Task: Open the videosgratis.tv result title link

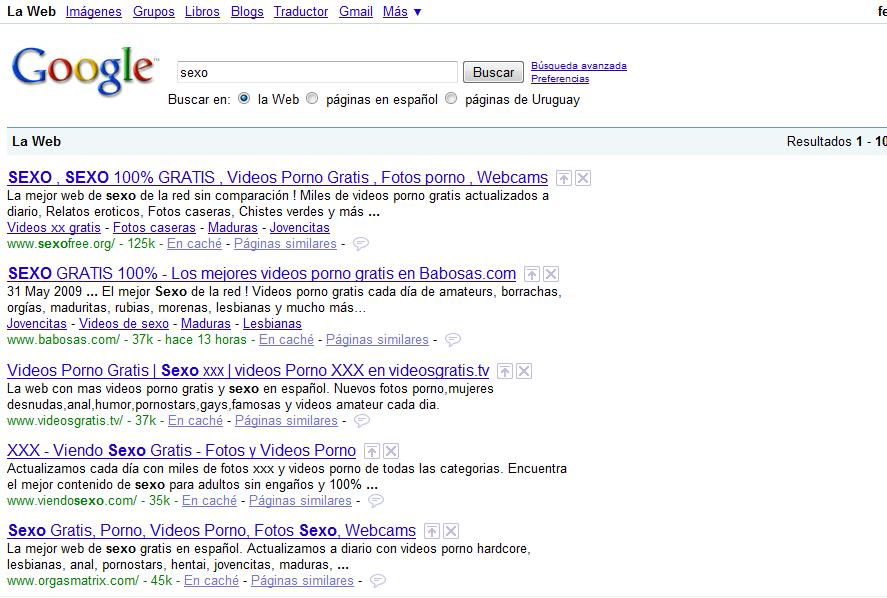Action: click(248, 371)
